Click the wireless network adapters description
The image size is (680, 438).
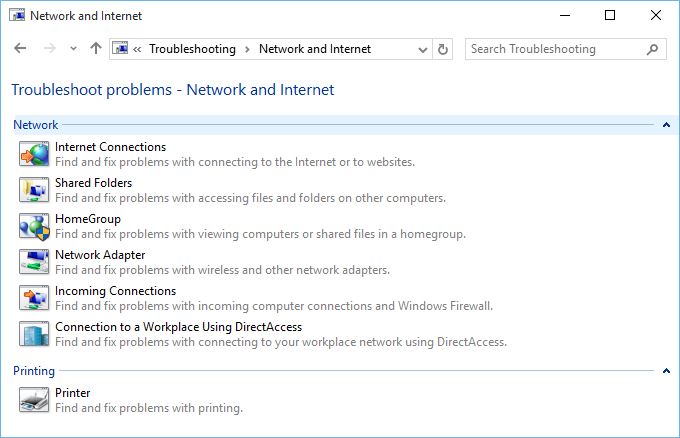222,270
